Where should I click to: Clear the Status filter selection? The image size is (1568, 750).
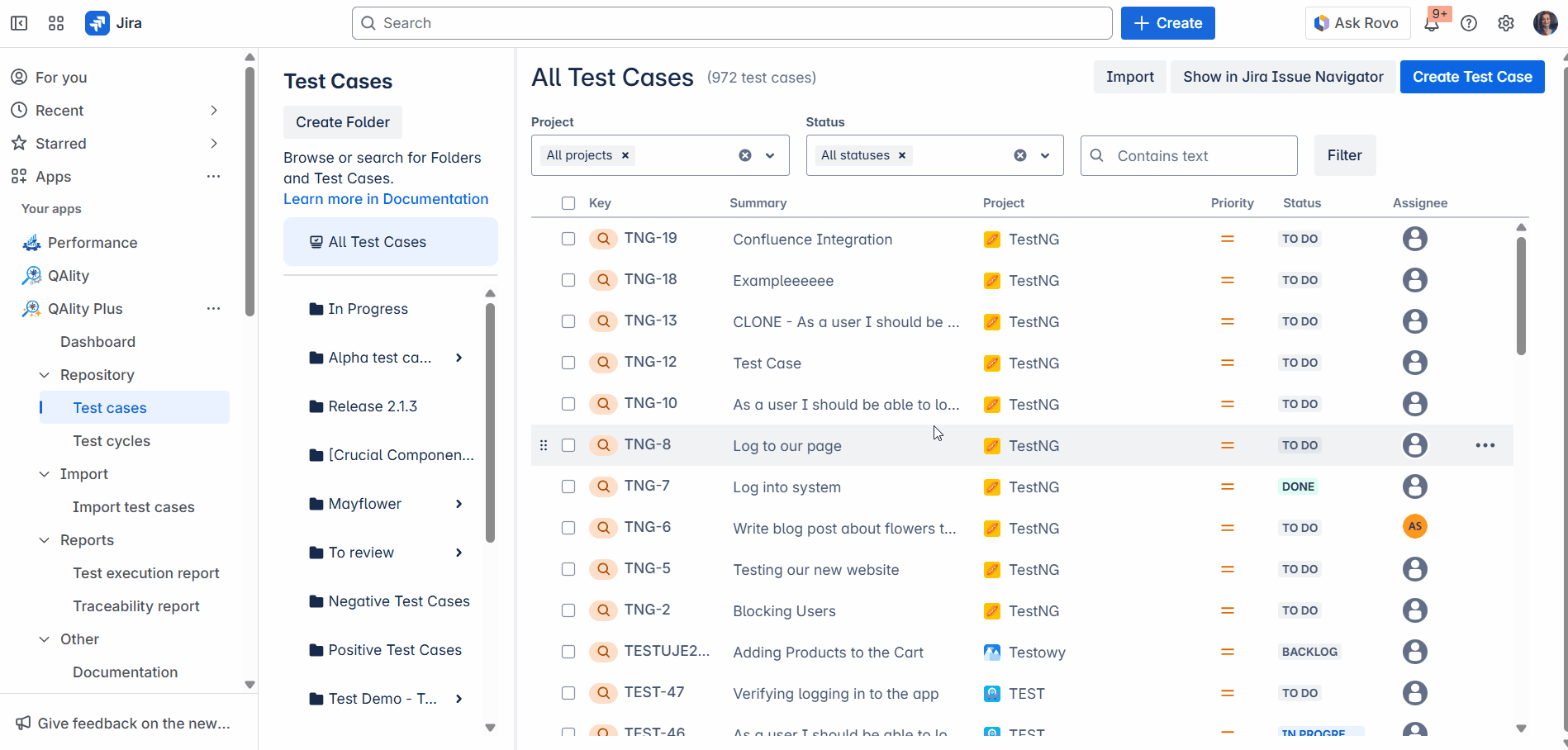click(1020, 155)
